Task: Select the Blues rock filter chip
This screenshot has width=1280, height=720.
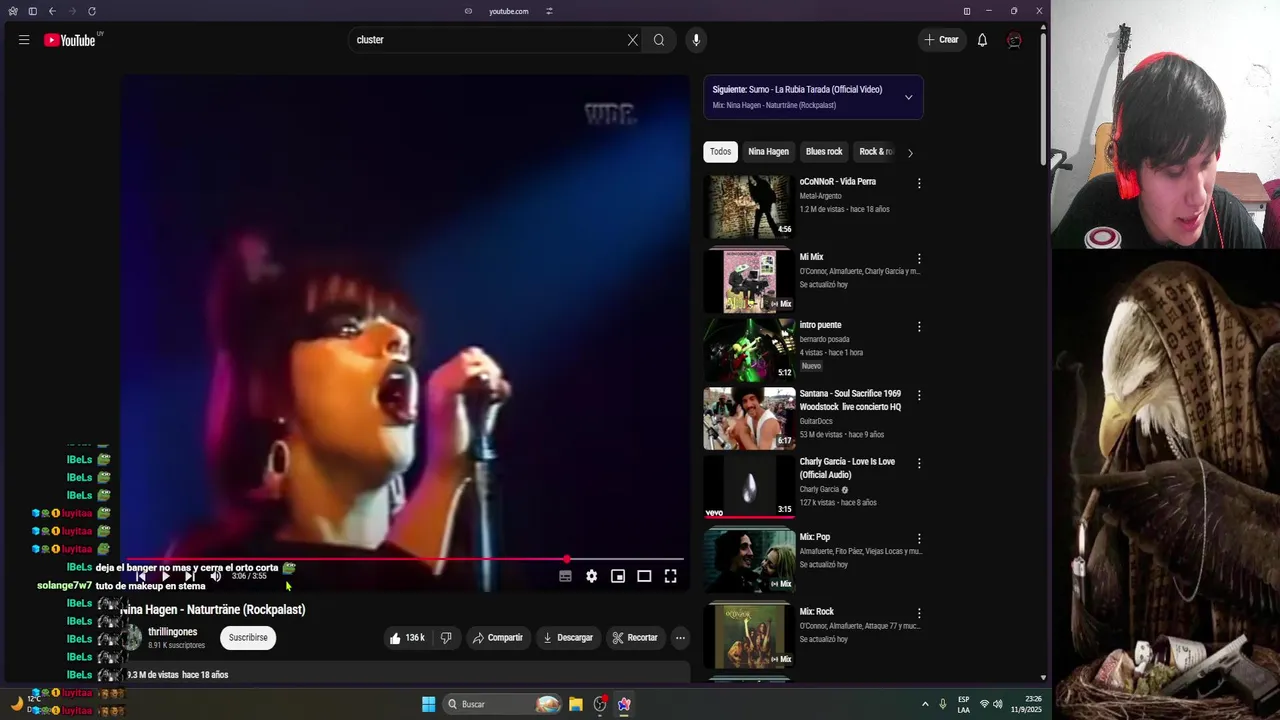Action: coord(824,152)
